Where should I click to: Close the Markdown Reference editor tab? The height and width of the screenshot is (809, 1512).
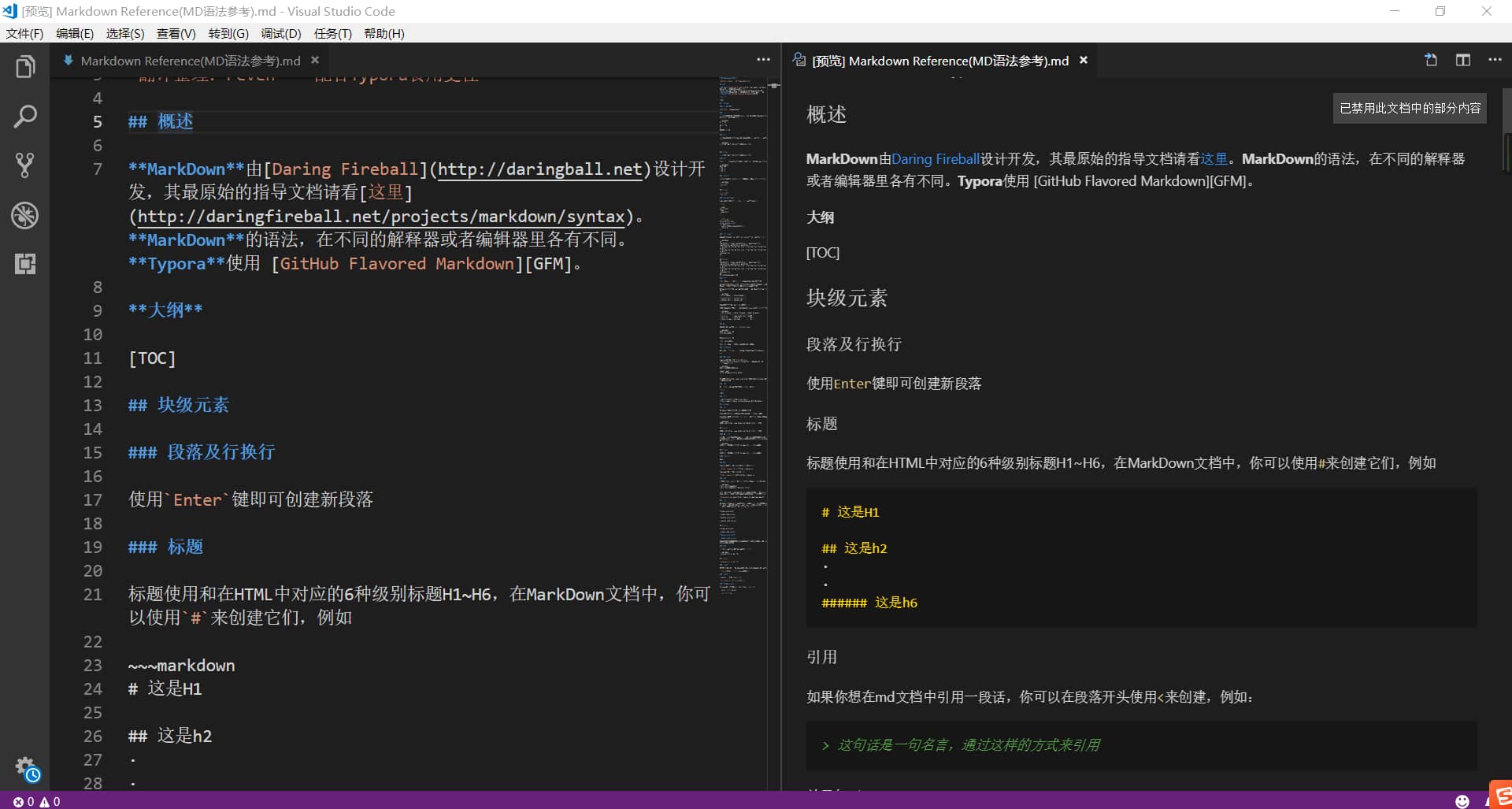point(315,60)
